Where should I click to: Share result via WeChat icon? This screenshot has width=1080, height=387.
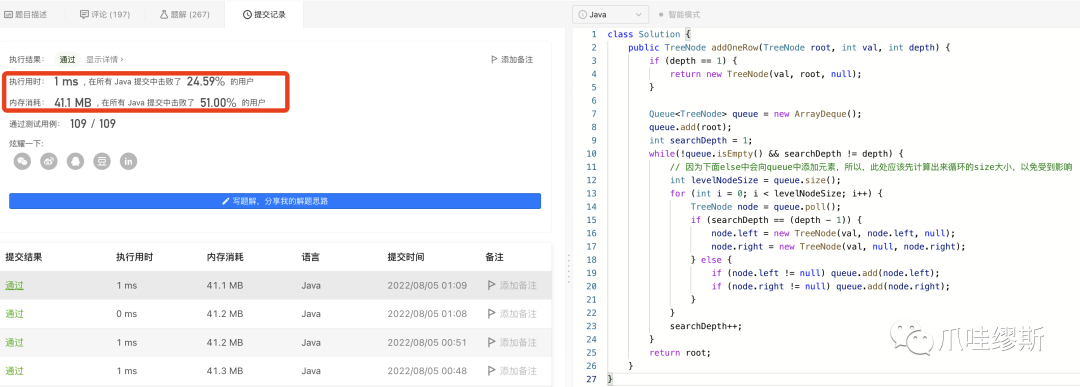(x=23, y=161)
